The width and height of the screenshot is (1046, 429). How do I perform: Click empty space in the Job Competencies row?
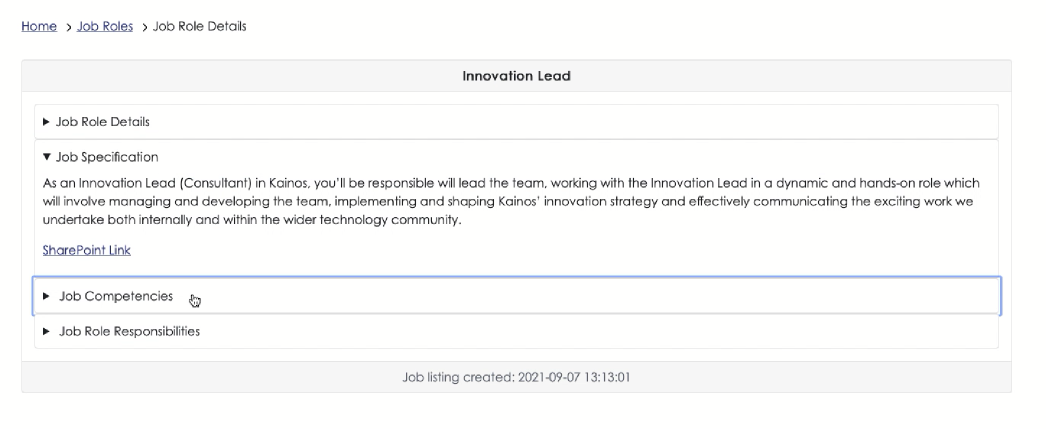(x=600, y=296)
